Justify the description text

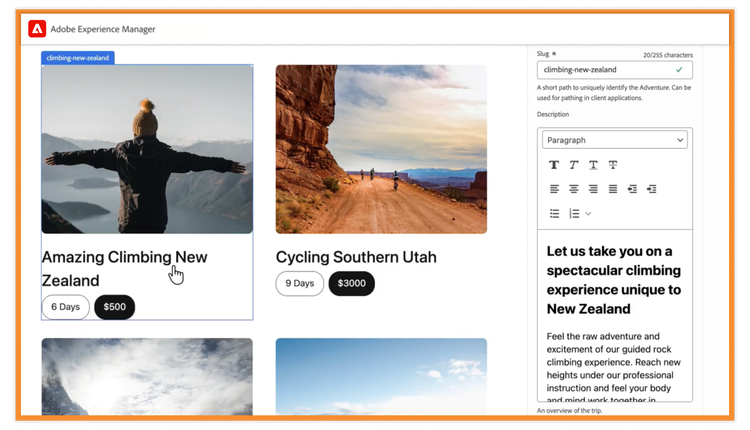(613, 189)
